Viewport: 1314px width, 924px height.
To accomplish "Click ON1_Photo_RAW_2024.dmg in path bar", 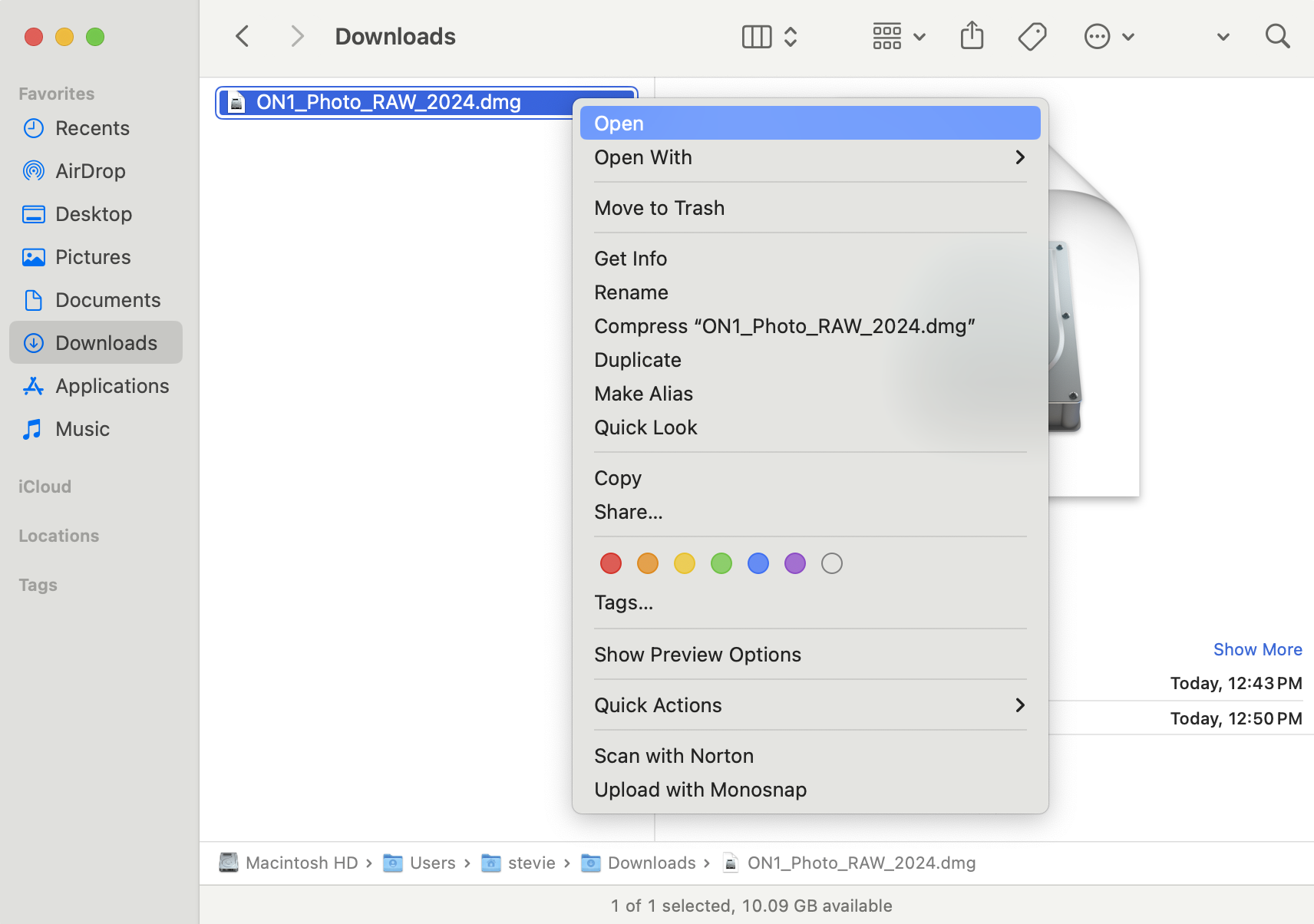I will pos(849,863).
